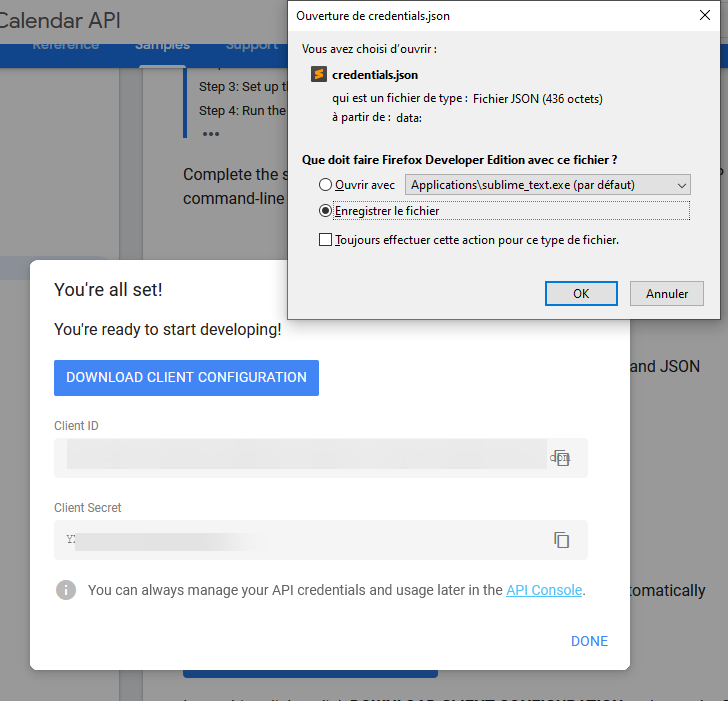Expand the three-dots more contents item
The image size is (728, 701).
[x=211, y=134]
